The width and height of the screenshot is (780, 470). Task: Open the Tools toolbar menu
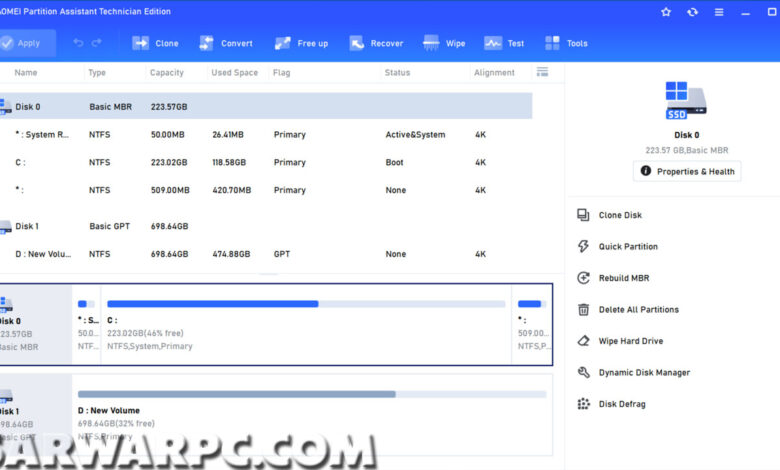[566, 43]
